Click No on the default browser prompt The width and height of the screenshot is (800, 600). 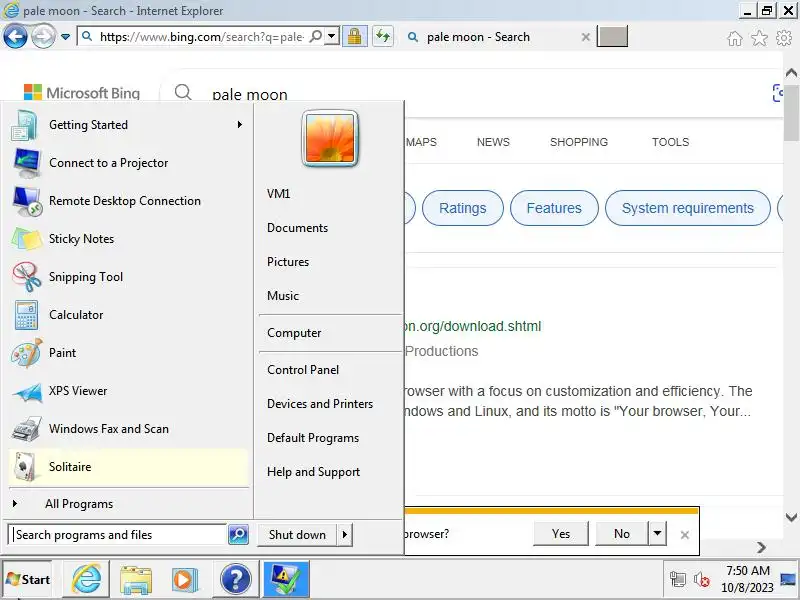(622, 534)
